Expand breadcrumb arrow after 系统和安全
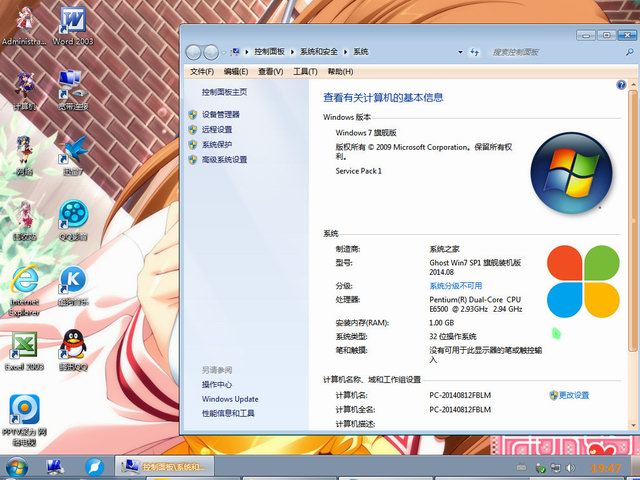The width and height of the screenshot is (640, 480). (345, 52)
